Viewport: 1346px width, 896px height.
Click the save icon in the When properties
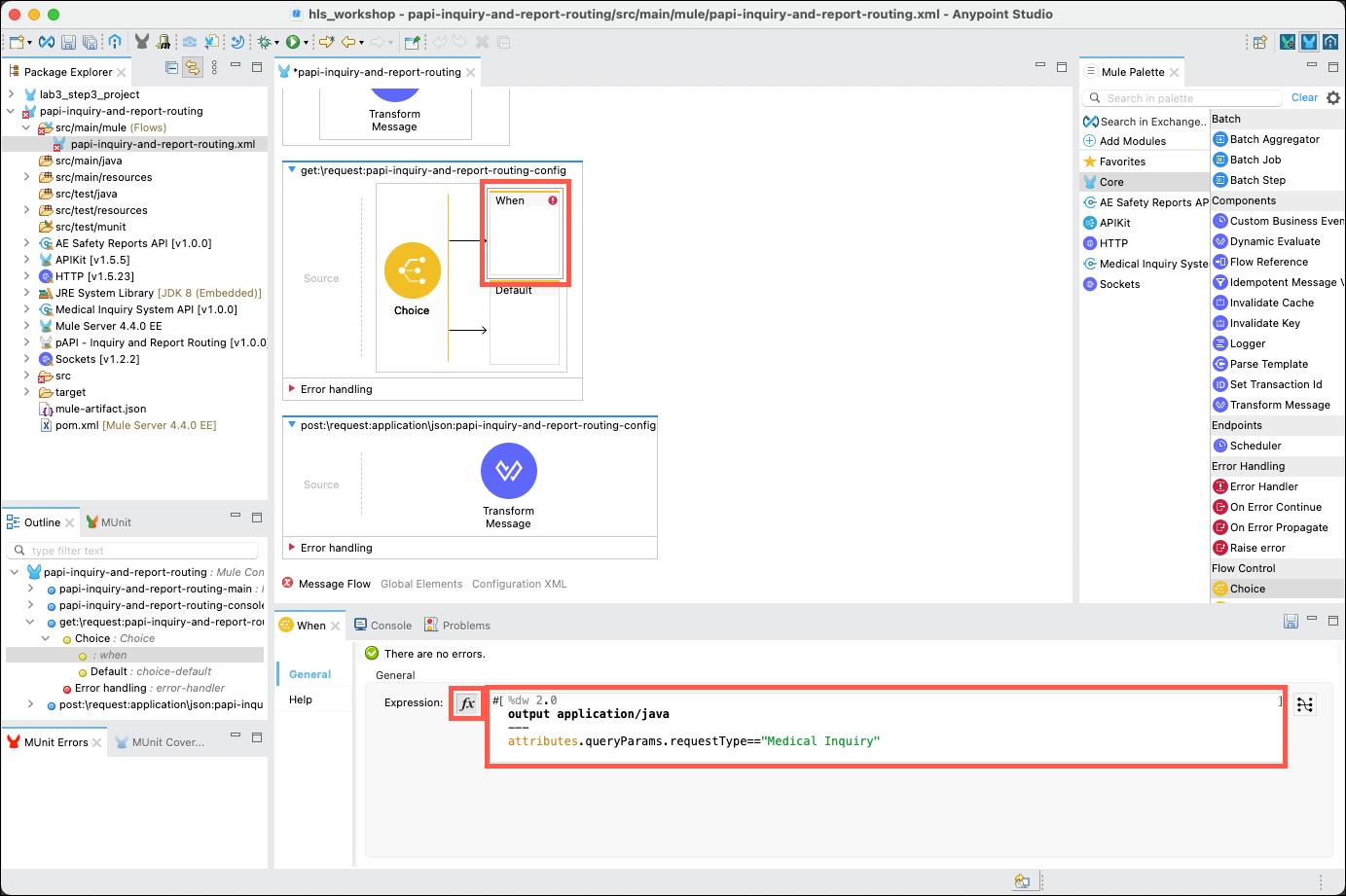(x=1291, y=621)
